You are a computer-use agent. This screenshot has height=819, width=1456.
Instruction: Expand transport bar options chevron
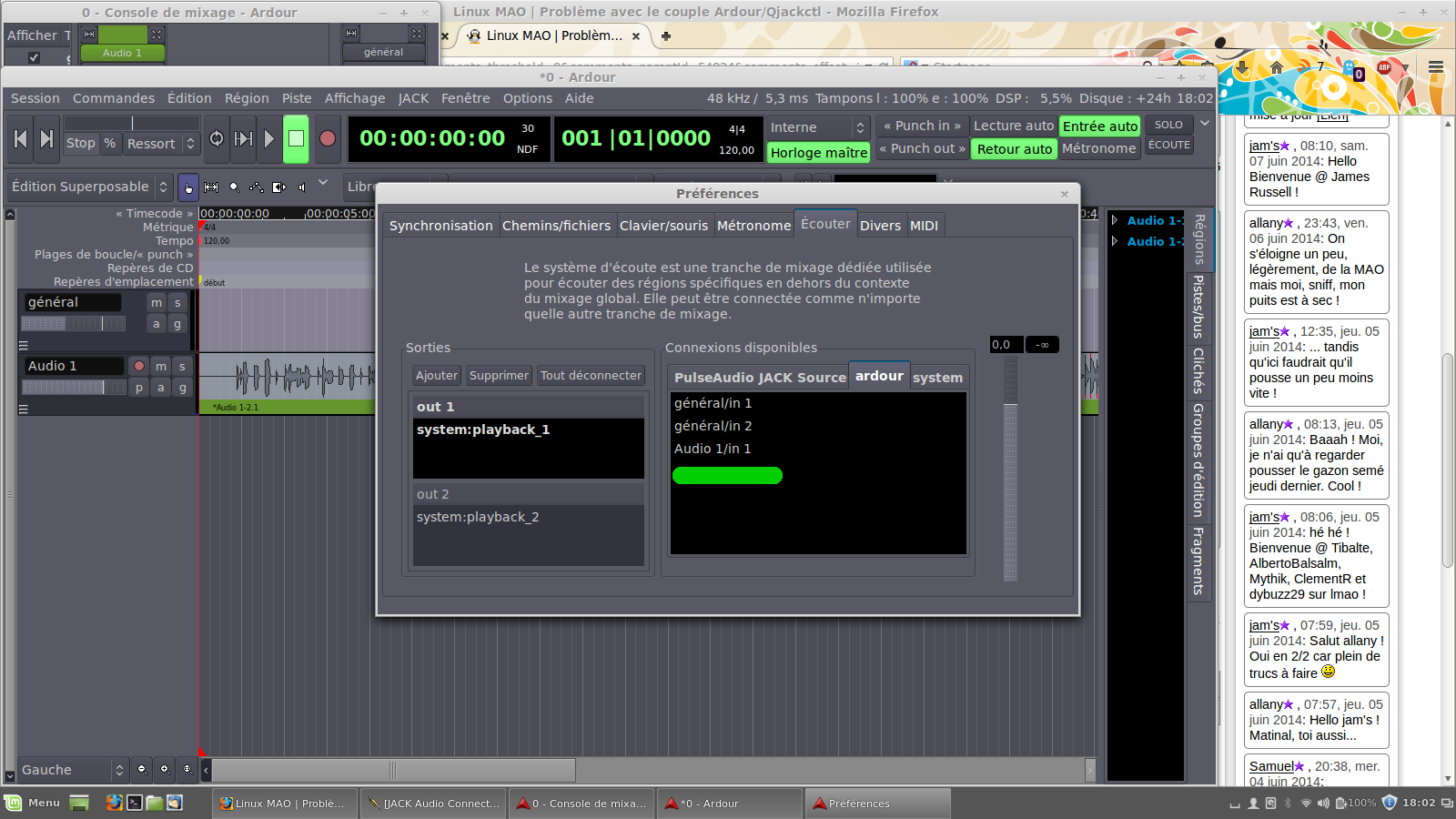1205,124
